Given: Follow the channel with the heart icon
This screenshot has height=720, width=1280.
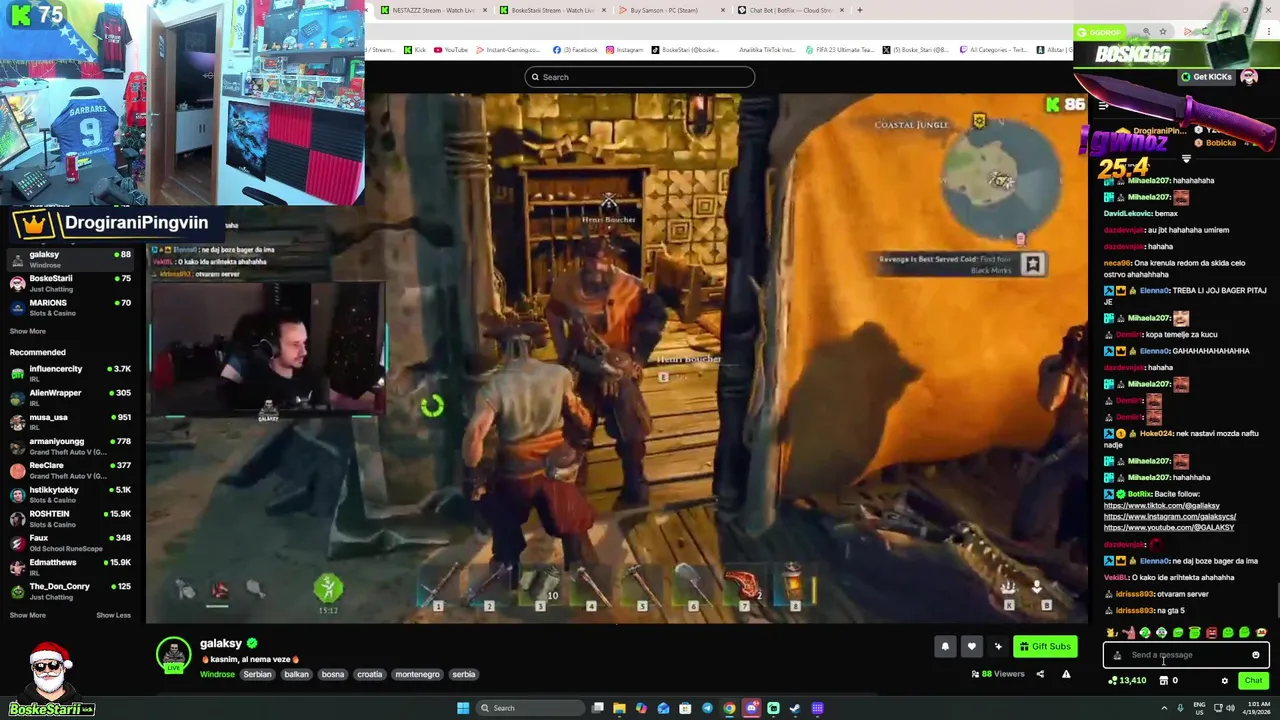Looking at the screenshot, I should coord(971,647).
